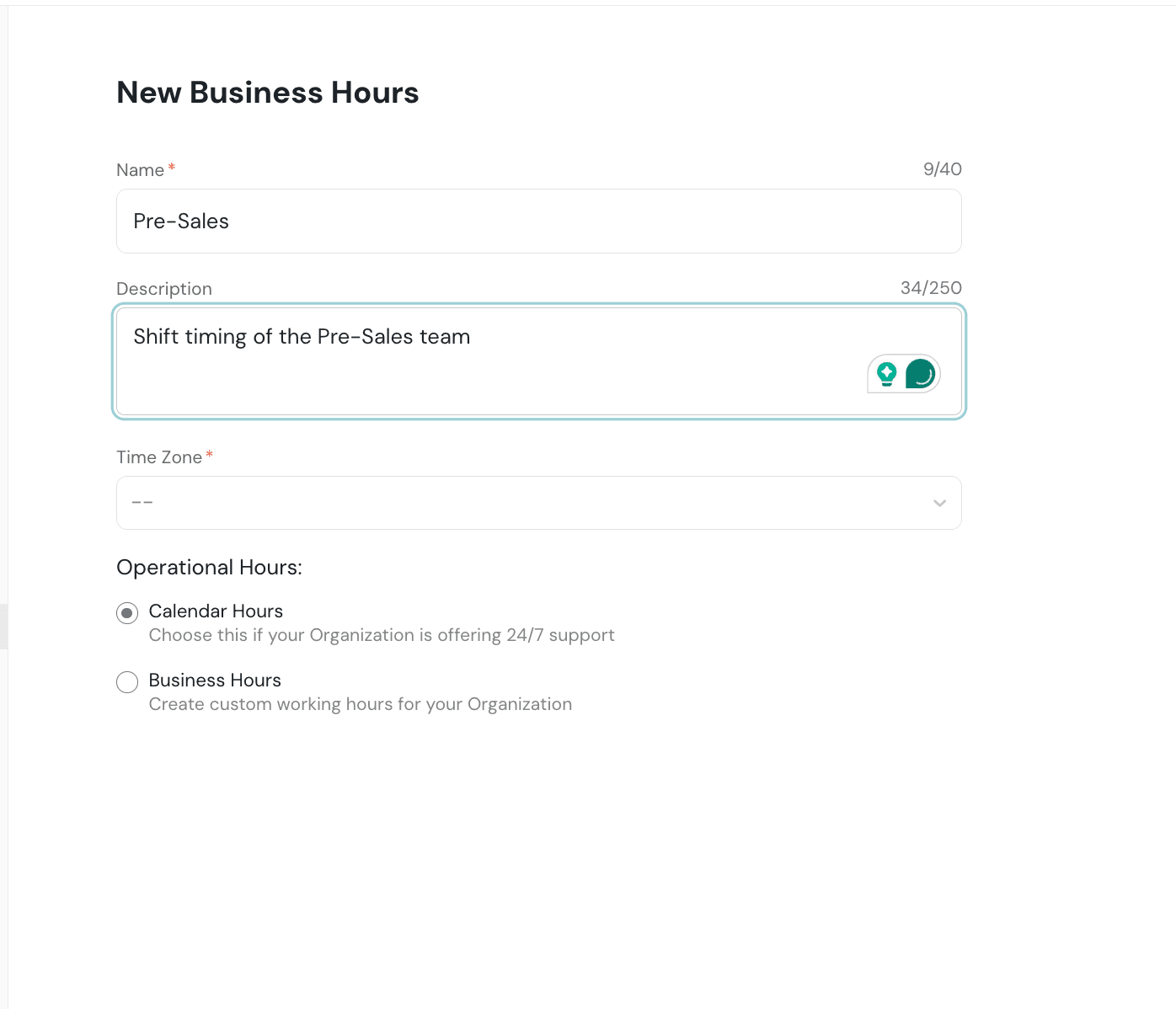Click the dark green circular assistant icon

click(x=921, y=373)
